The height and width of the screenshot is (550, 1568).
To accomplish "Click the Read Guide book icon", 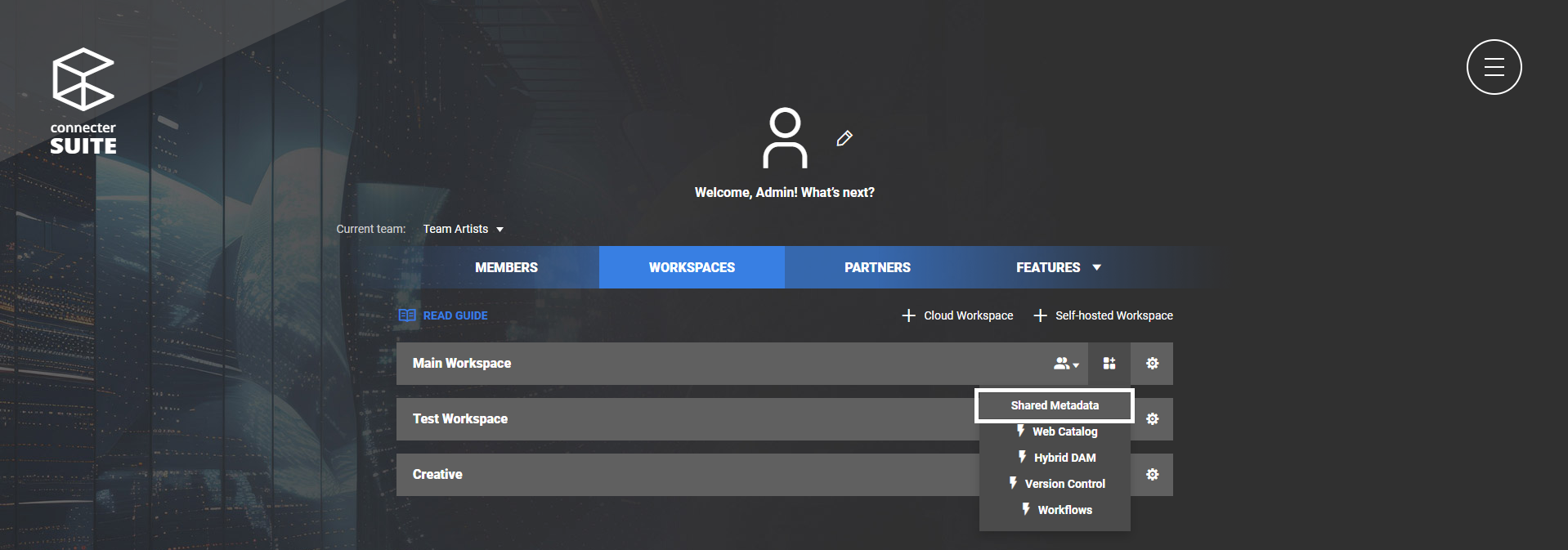I will coord(407,315).
